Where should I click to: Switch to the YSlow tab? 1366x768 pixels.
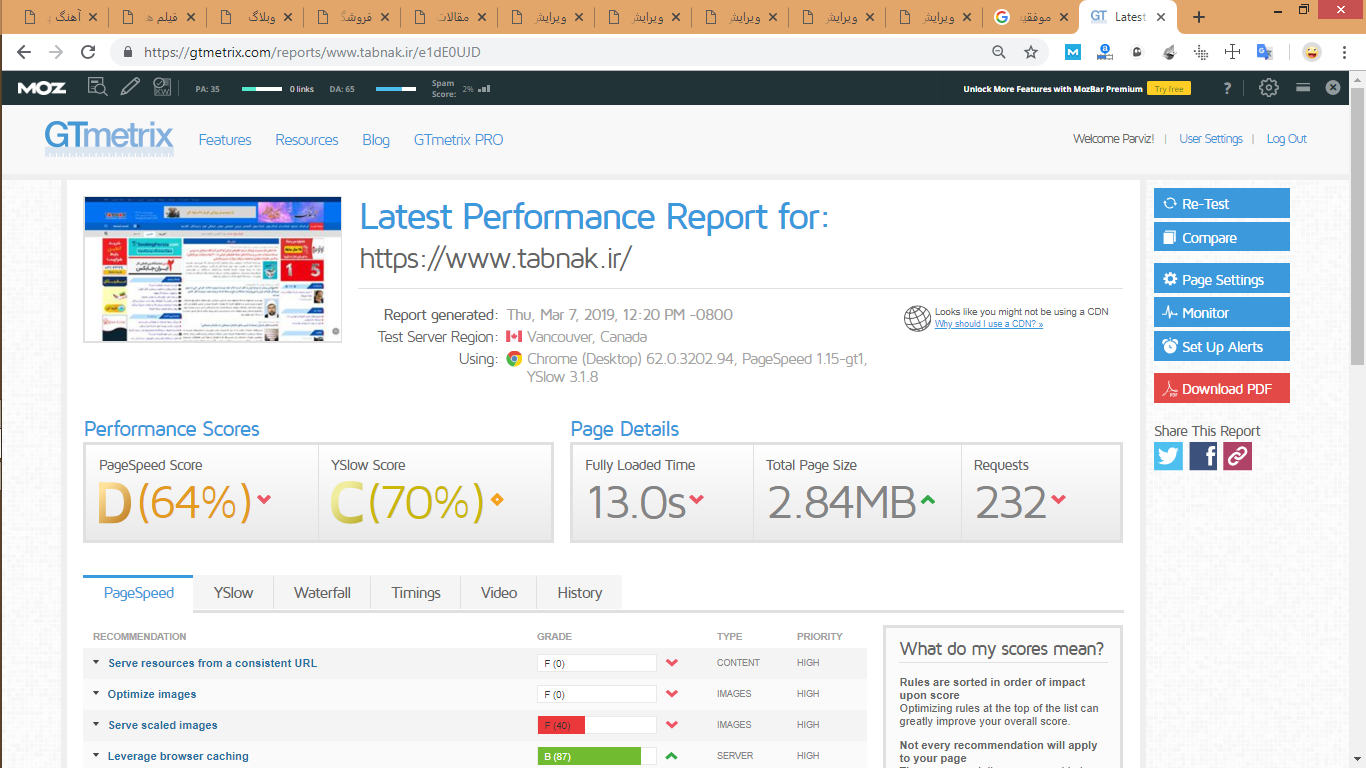point(233,592)
